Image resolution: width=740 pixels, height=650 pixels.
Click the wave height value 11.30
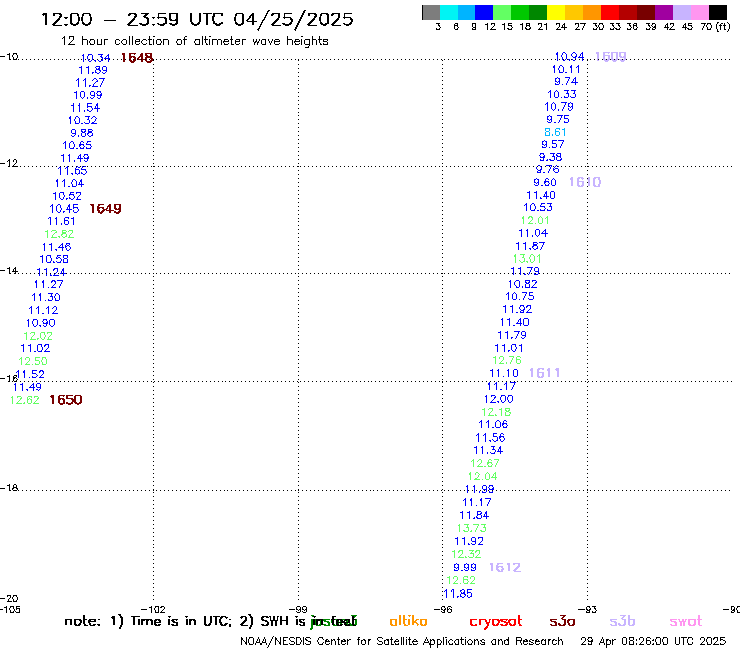pos(46,297)
